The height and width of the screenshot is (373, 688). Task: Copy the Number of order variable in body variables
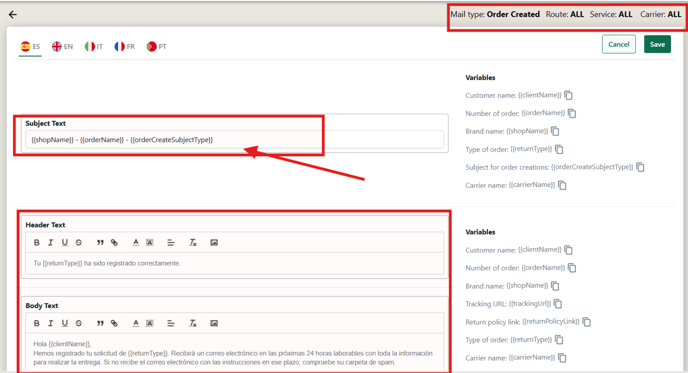coord(572,268)
